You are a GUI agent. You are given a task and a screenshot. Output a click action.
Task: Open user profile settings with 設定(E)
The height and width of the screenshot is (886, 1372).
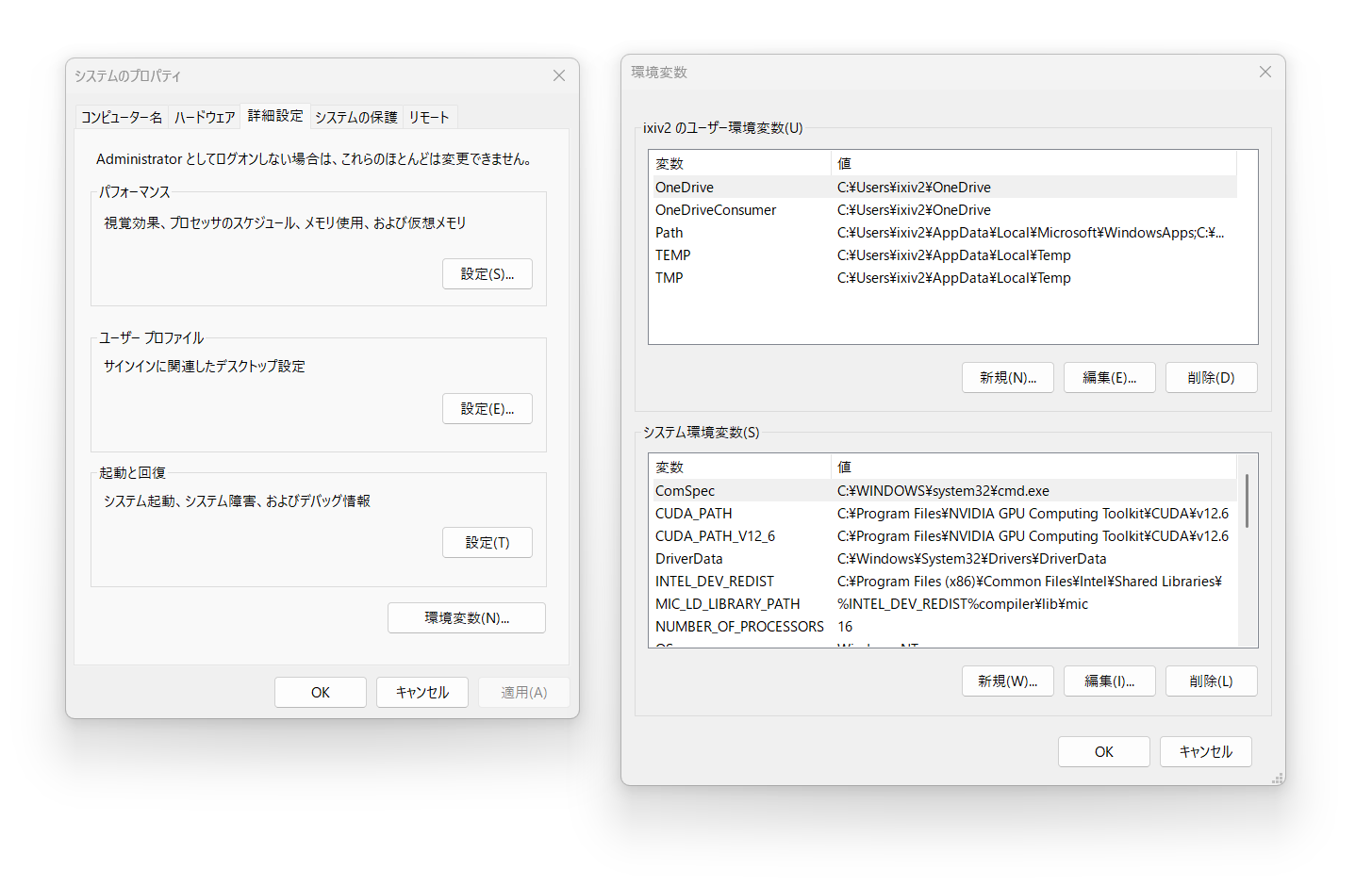coord(487,408)
